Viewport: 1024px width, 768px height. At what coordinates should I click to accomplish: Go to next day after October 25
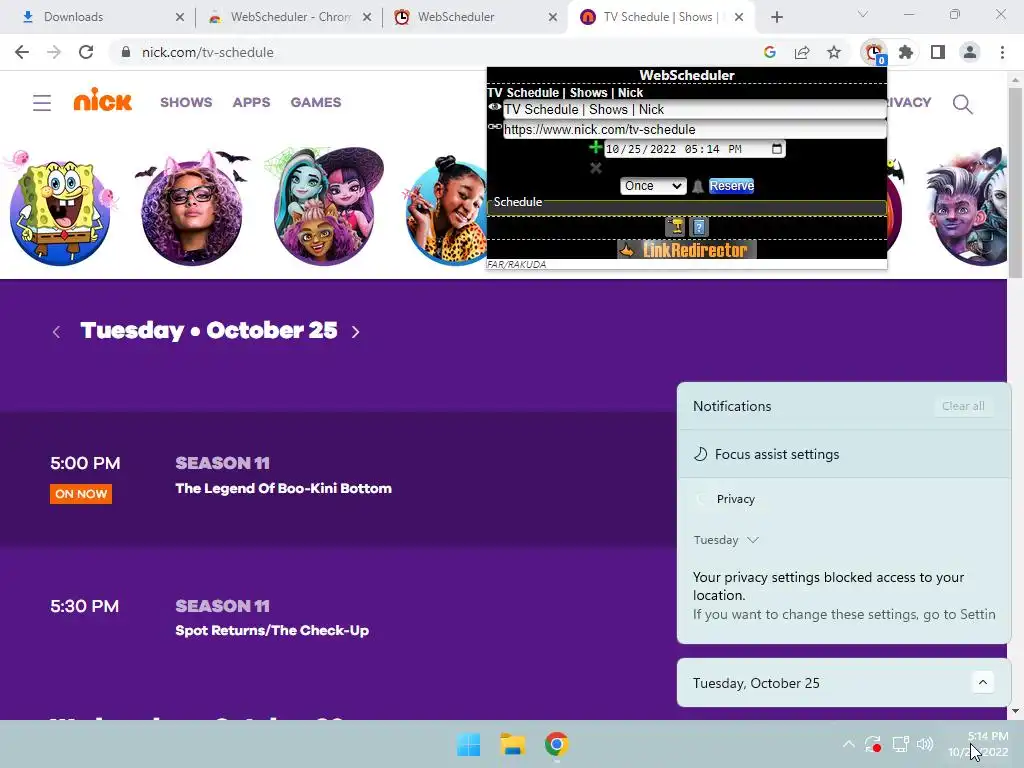pos(355,332)
